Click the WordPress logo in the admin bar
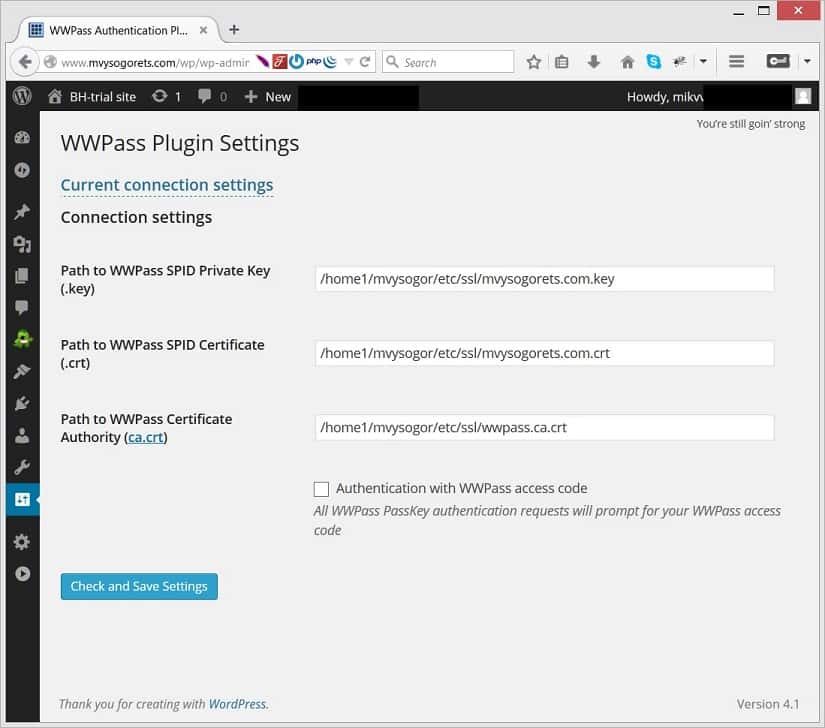This screenshot has width=825, height=728. 21,96
